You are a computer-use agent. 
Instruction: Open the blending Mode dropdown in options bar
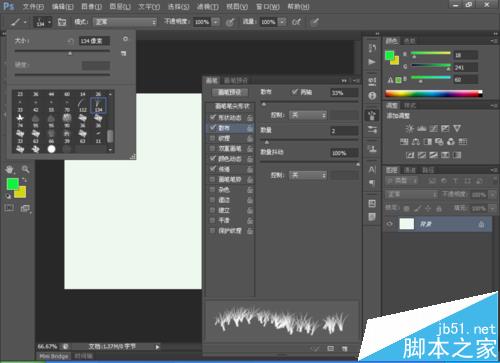tap(125, 22)
